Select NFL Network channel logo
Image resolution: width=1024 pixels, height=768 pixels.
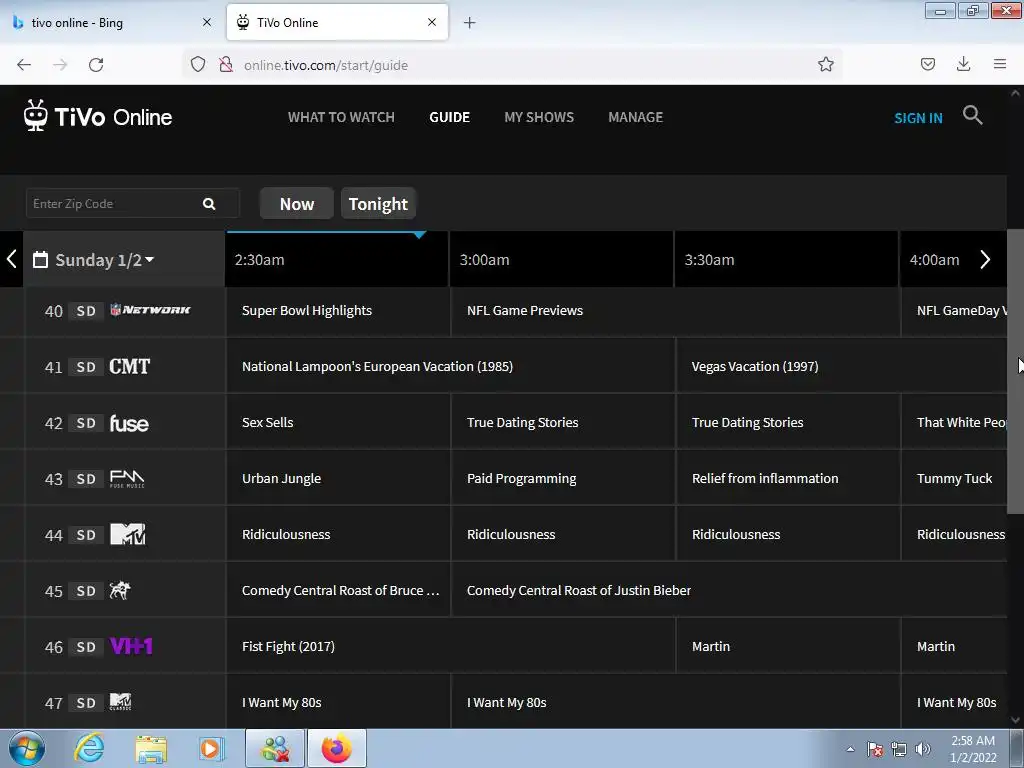[150, 310]
